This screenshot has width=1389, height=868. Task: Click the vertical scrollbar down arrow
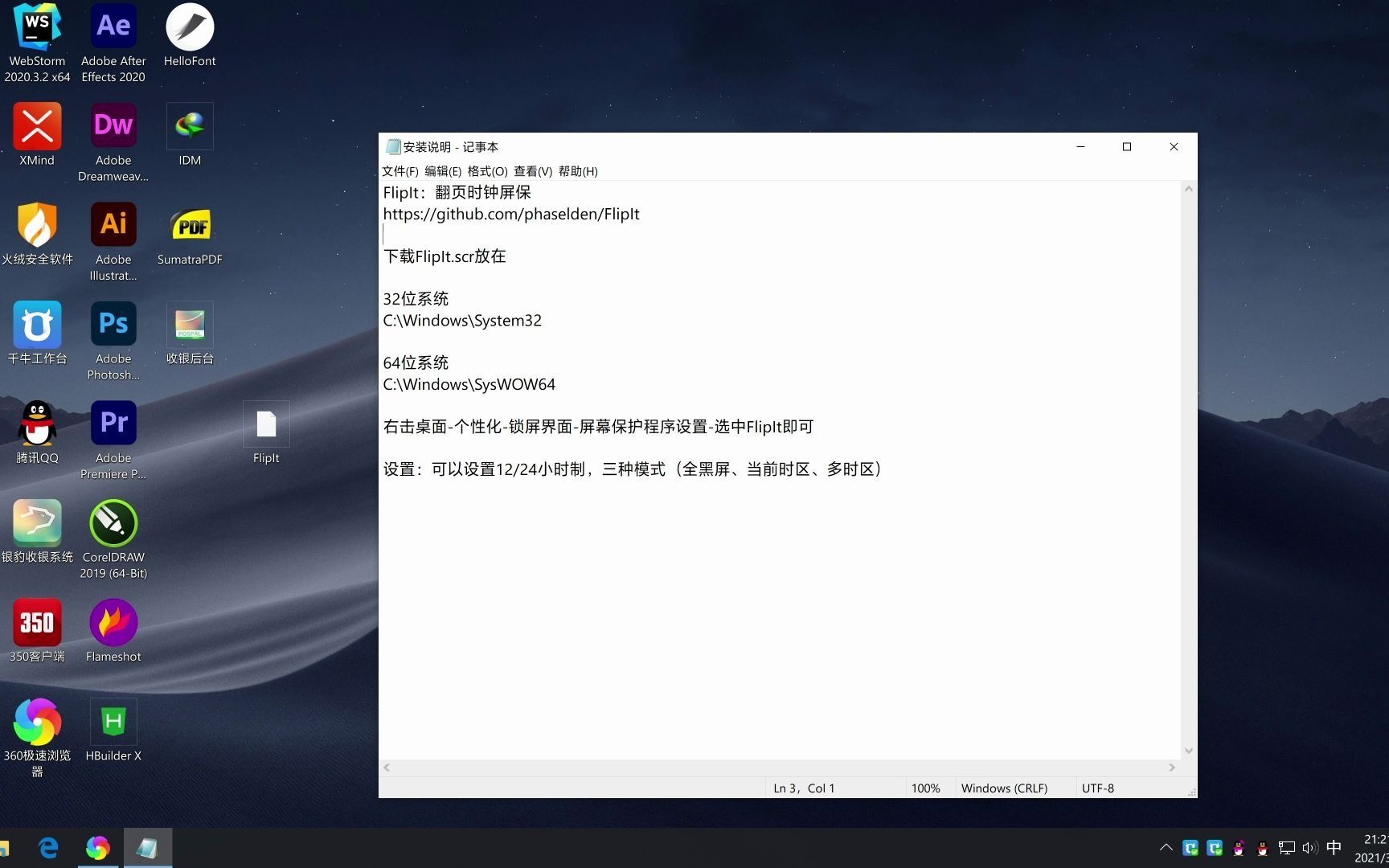click(1189, 751)
